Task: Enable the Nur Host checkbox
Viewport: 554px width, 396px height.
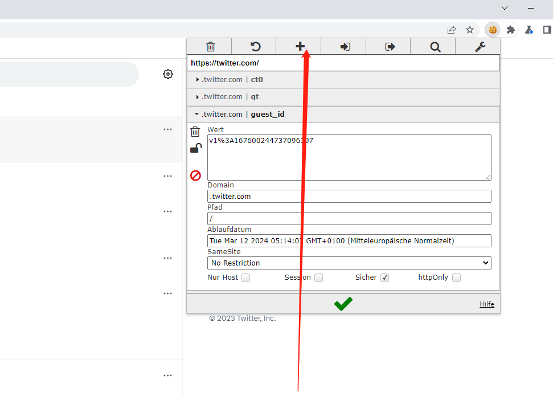Action: pyautogui.click(x=246, y=278)
